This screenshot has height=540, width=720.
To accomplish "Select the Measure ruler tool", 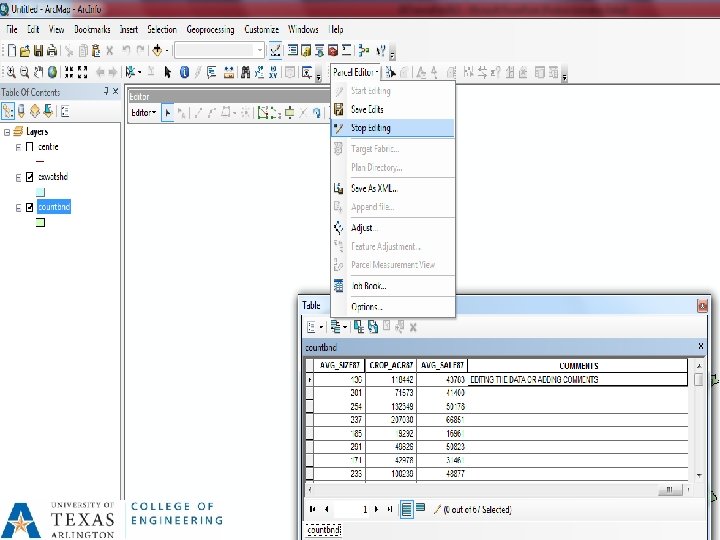I will 229,72.
